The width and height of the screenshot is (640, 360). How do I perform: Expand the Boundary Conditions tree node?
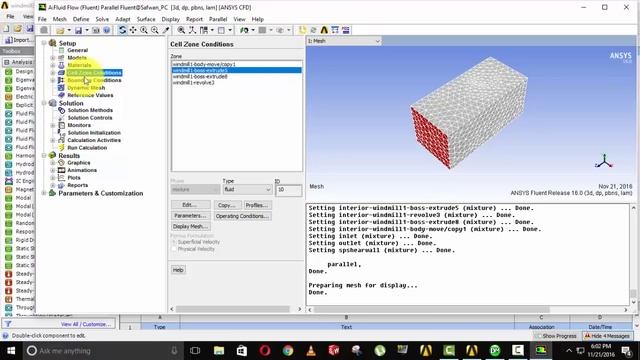click(53, 80)
